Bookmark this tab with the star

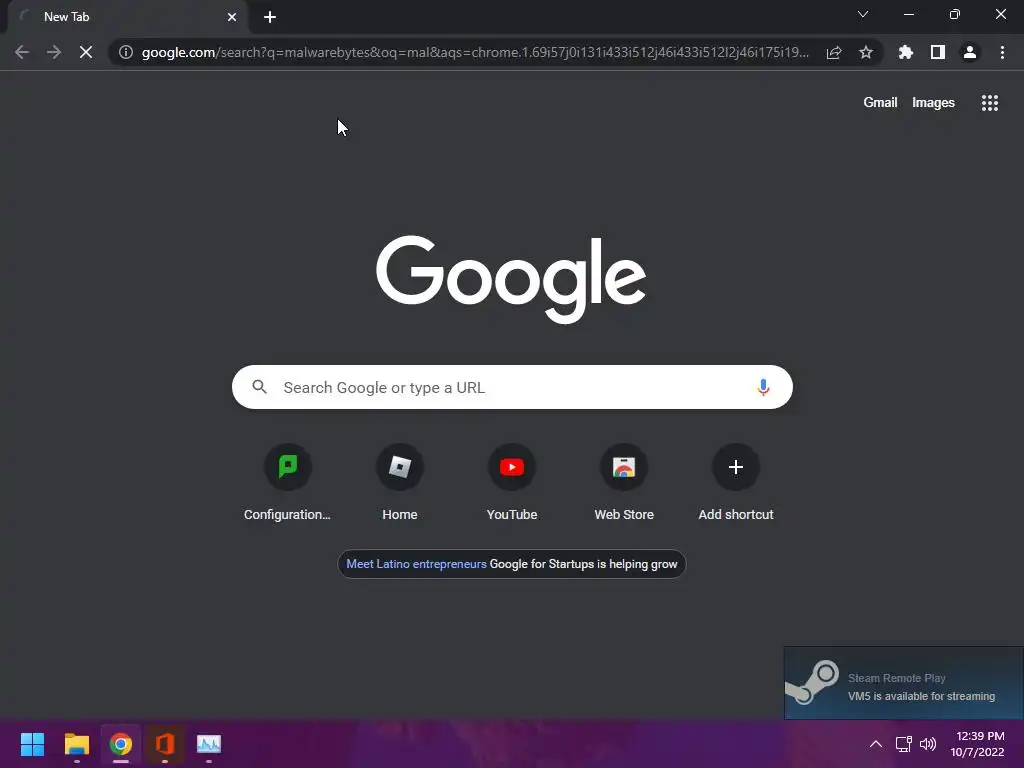pos(866,52)
